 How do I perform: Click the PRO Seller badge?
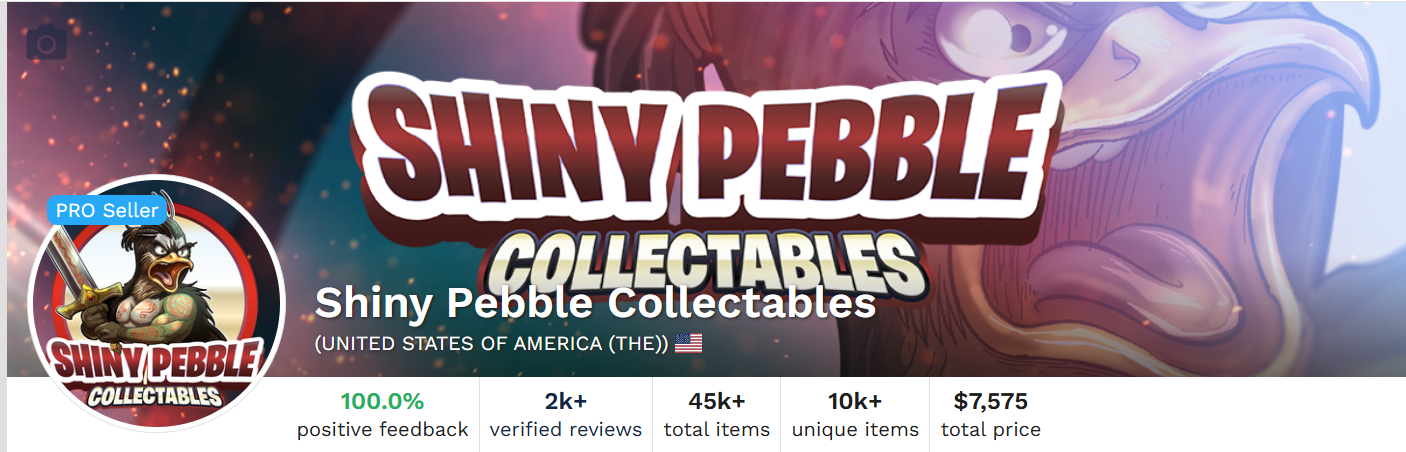tap(107, 210)
